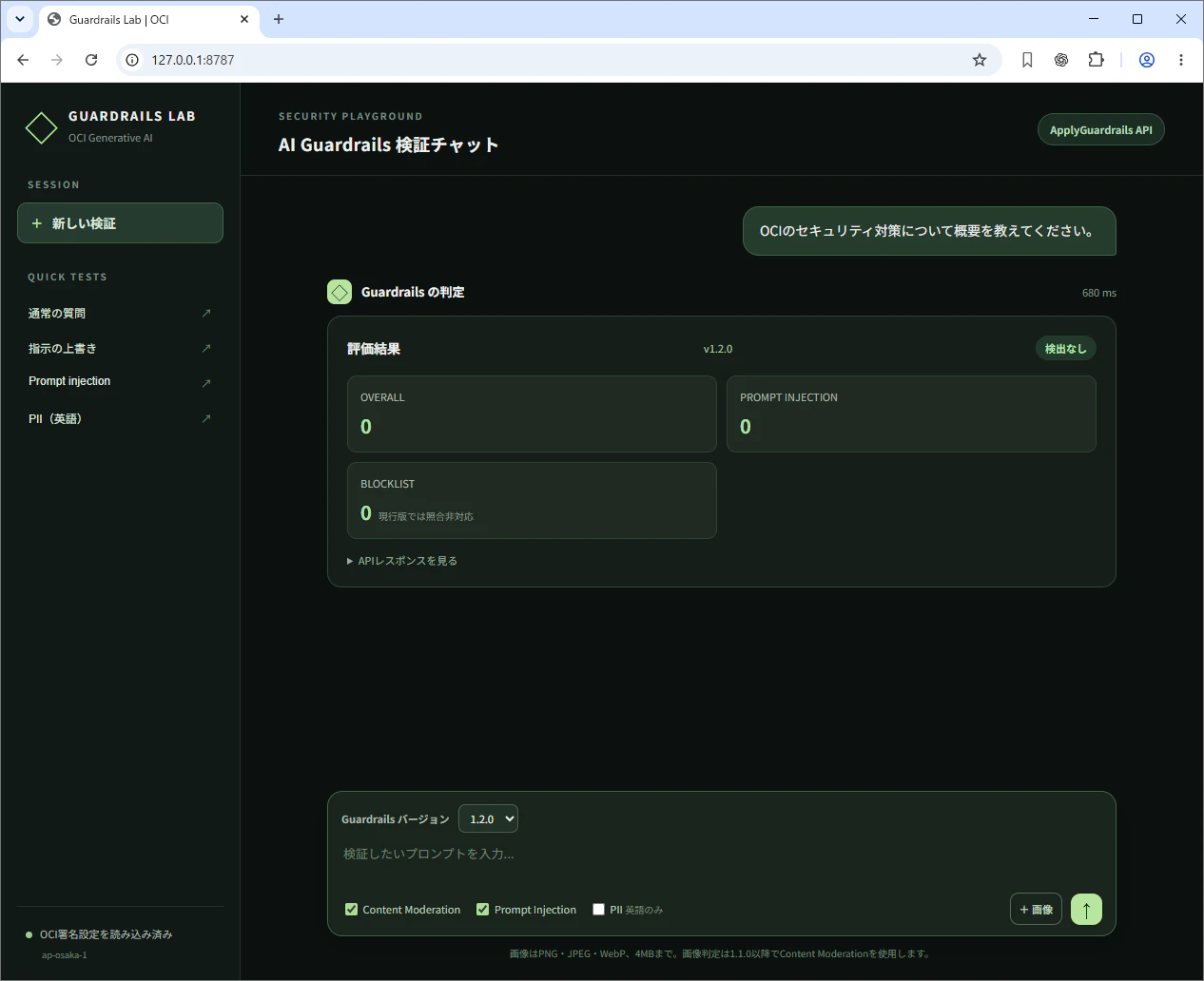Click the 検出なし result badge
The image size is (1204, 981).
click(x=1065, y=349)
